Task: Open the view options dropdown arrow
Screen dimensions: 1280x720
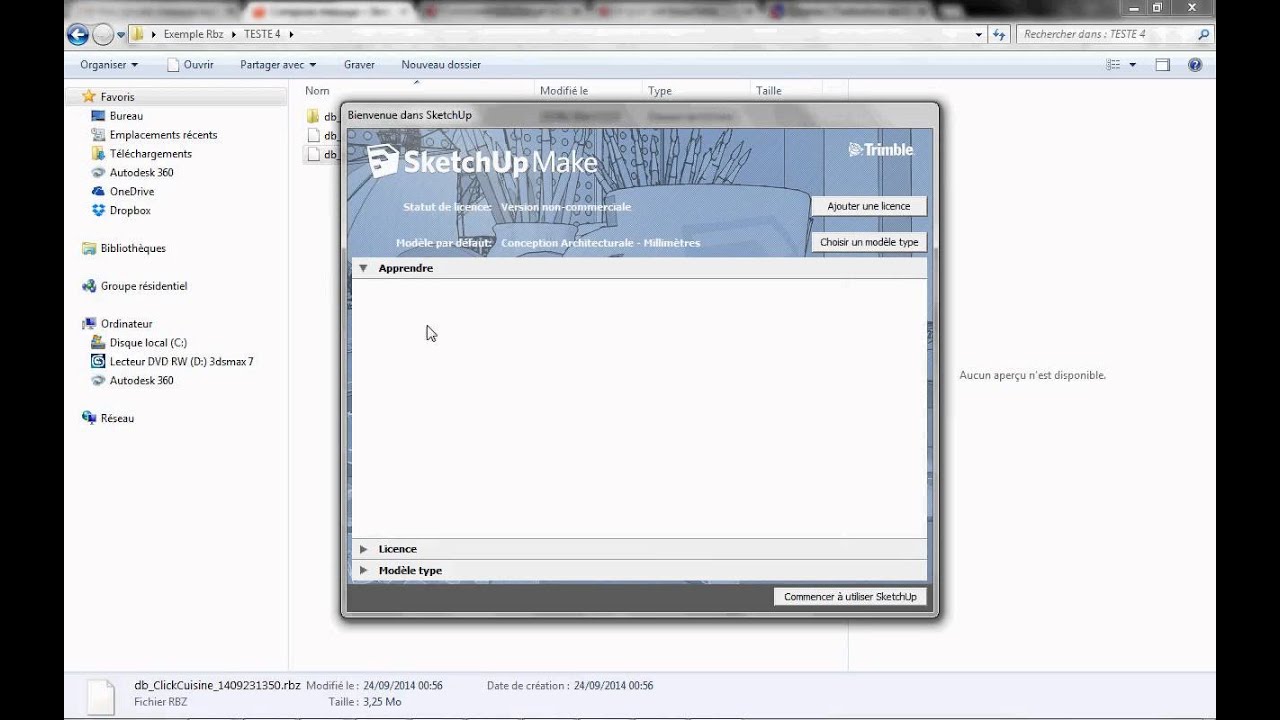Action: (x=1133, y=65)
